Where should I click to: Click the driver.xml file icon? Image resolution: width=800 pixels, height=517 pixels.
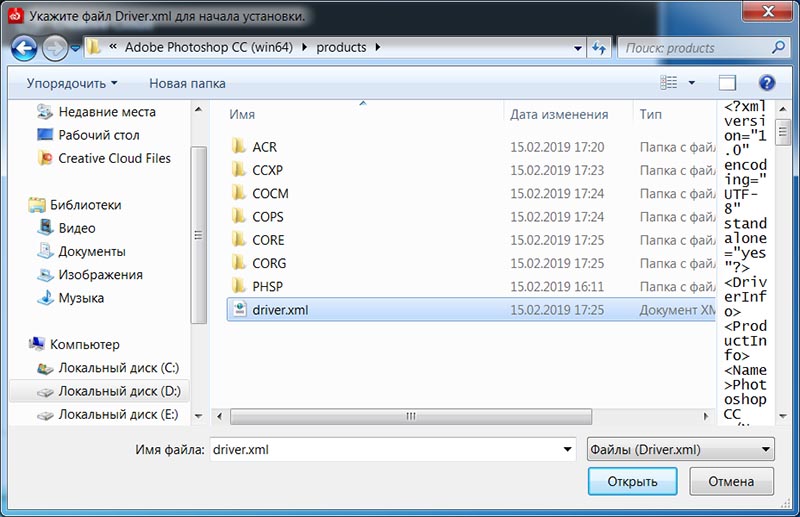pyautogui.click(x=239, y=309)
